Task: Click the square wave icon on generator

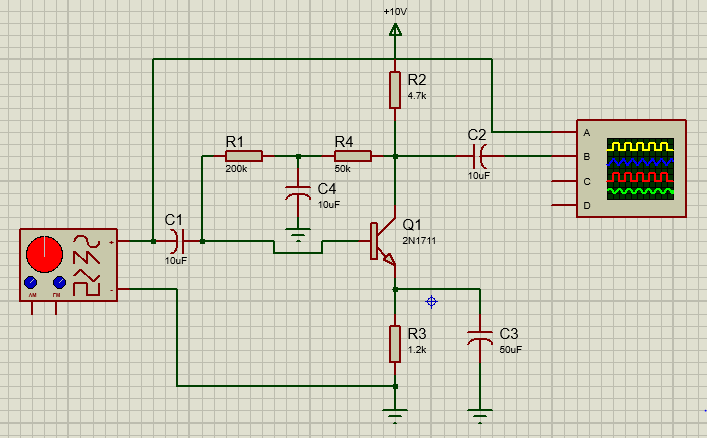Action: tap(87, 289)
